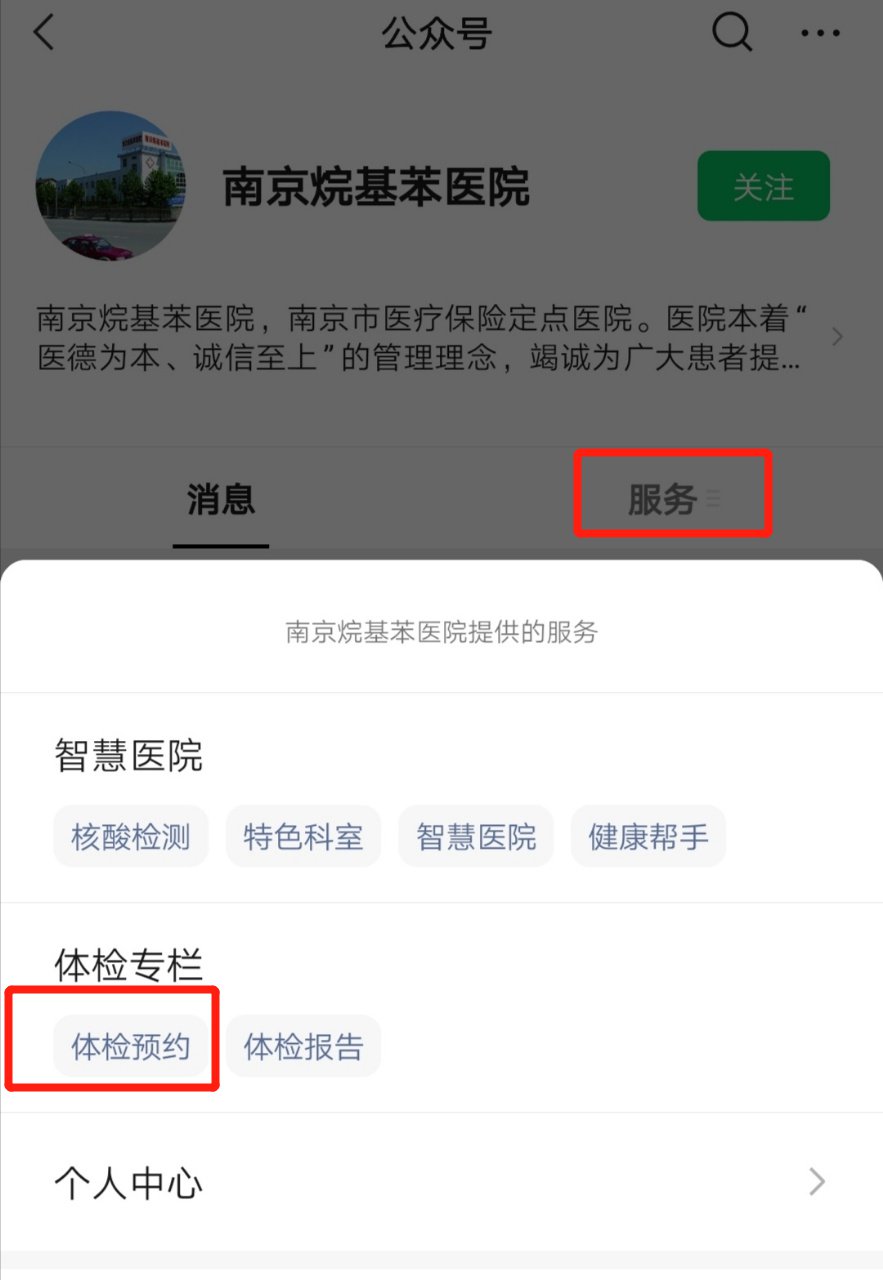Tap the 智慧医院 chip button
This screenshot has width=883, height=1280.
(476, 836)
